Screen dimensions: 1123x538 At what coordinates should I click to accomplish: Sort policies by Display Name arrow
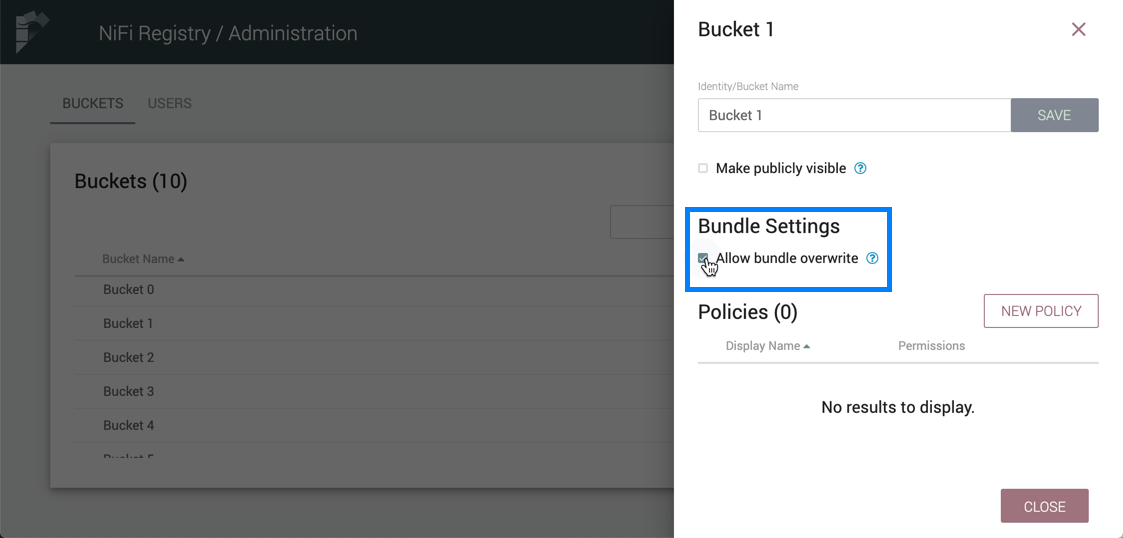coord(807,346)
